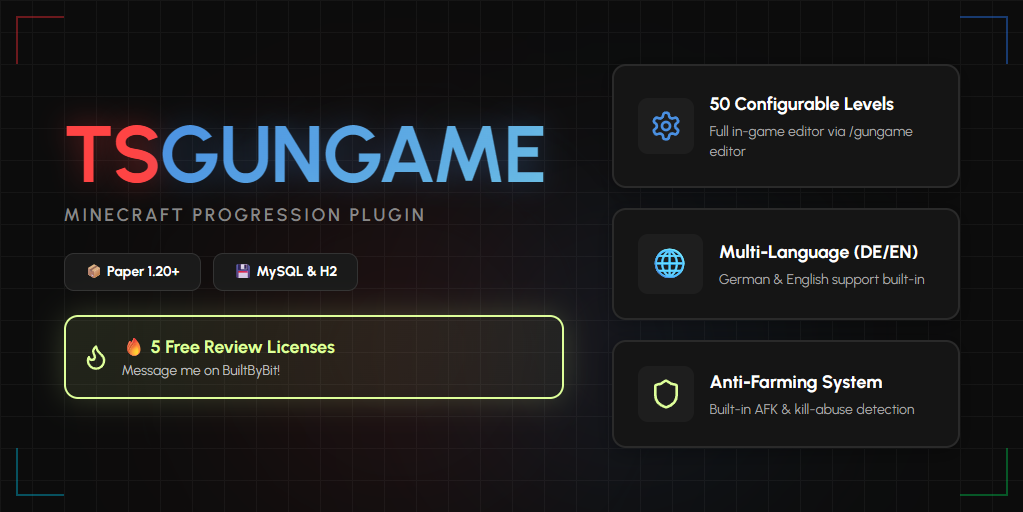Click "Message me on BuiltByBit!" text
This screenshot has height=512, width=1023.
(201, 370)
